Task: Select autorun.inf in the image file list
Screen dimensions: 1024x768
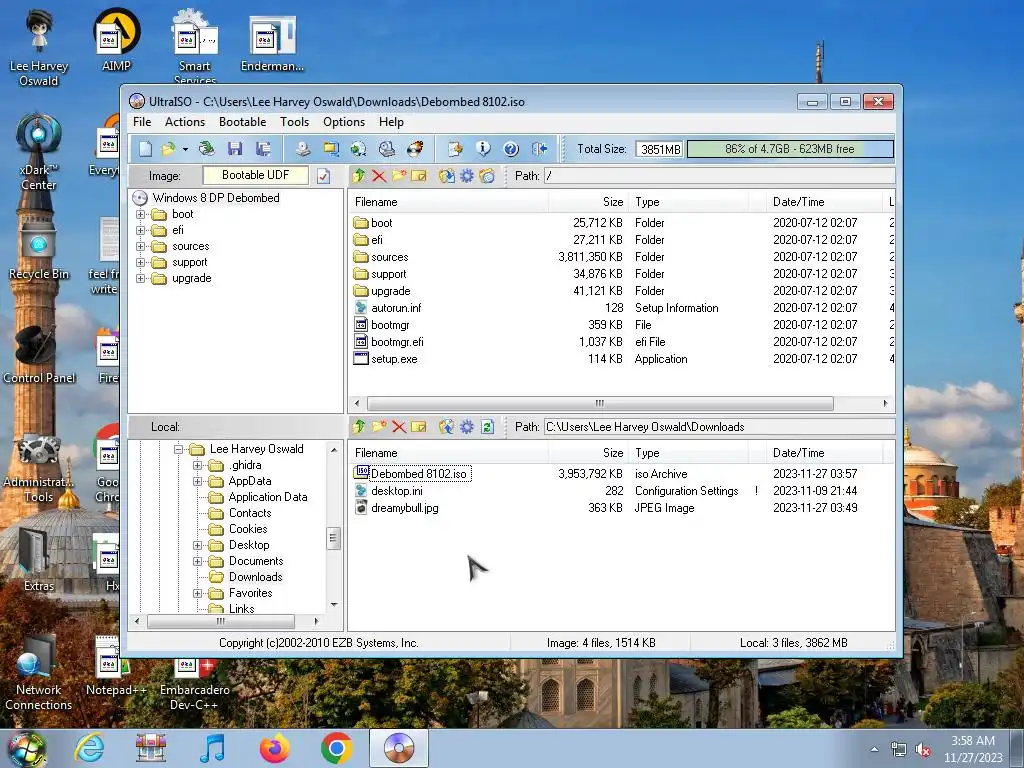Action: 396,308
